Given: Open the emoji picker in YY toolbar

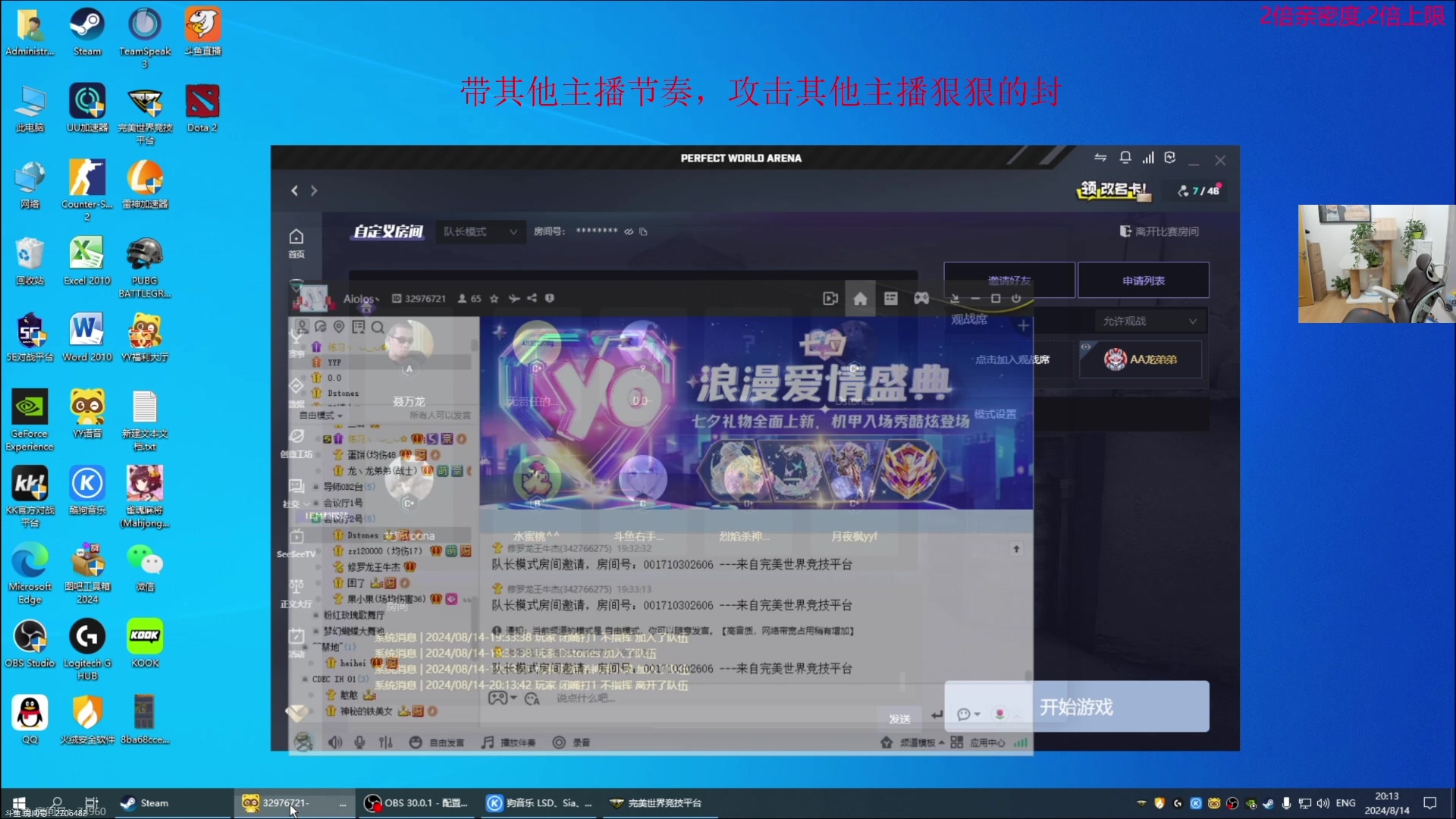Looking at the screenshot, I should coord(416,742).
